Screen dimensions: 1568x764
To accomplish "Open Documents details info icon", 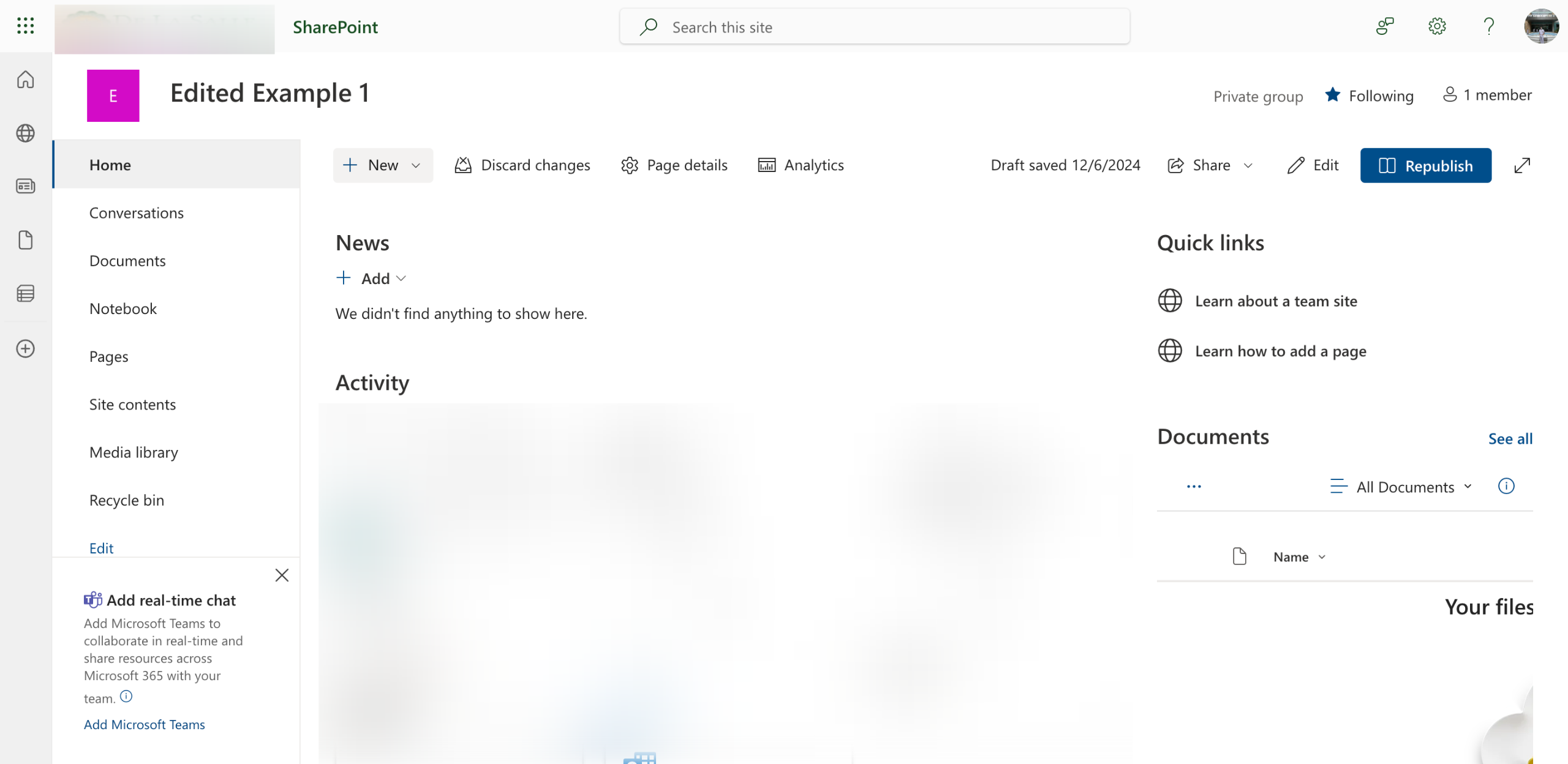I will 1506,486.
